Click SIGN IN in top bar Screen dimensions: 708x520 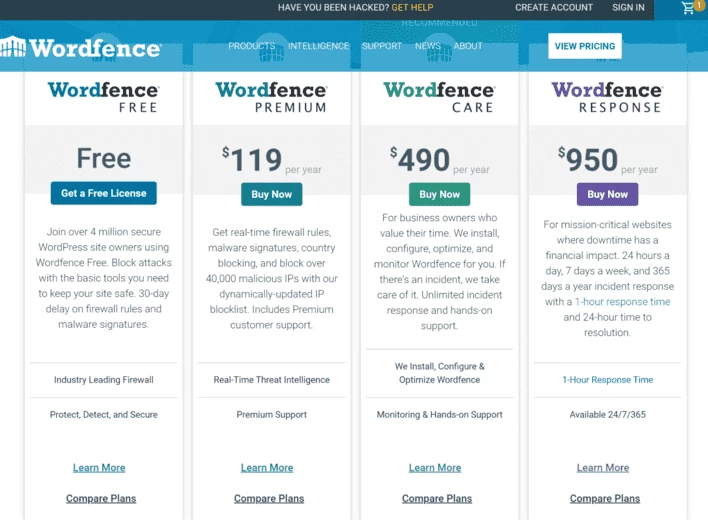628,8
